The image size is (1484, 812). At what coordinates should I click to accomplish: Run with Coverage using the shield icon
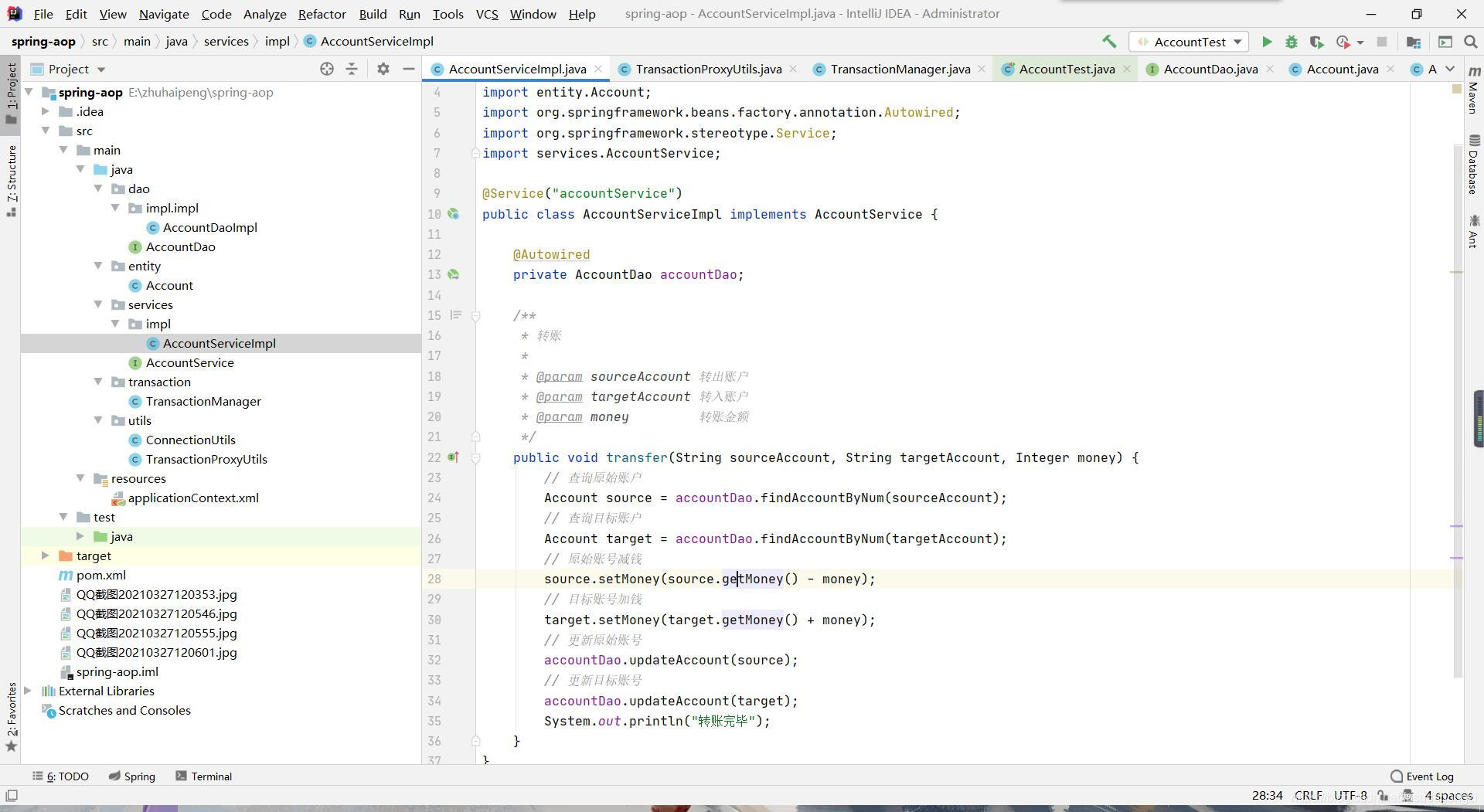click(x=1317, y=42)
